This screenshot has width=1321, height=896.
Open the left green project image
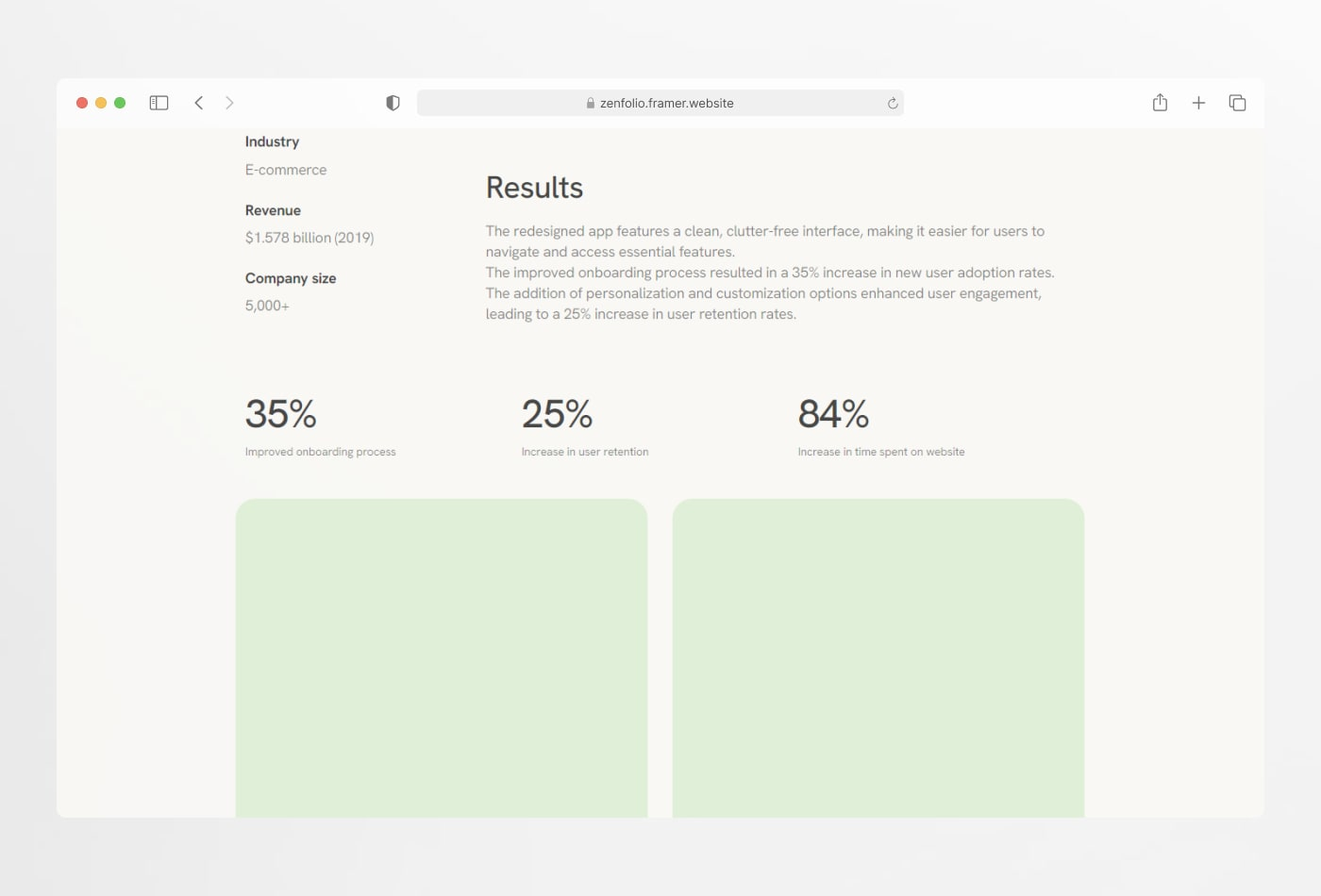(x=442, y=658)
